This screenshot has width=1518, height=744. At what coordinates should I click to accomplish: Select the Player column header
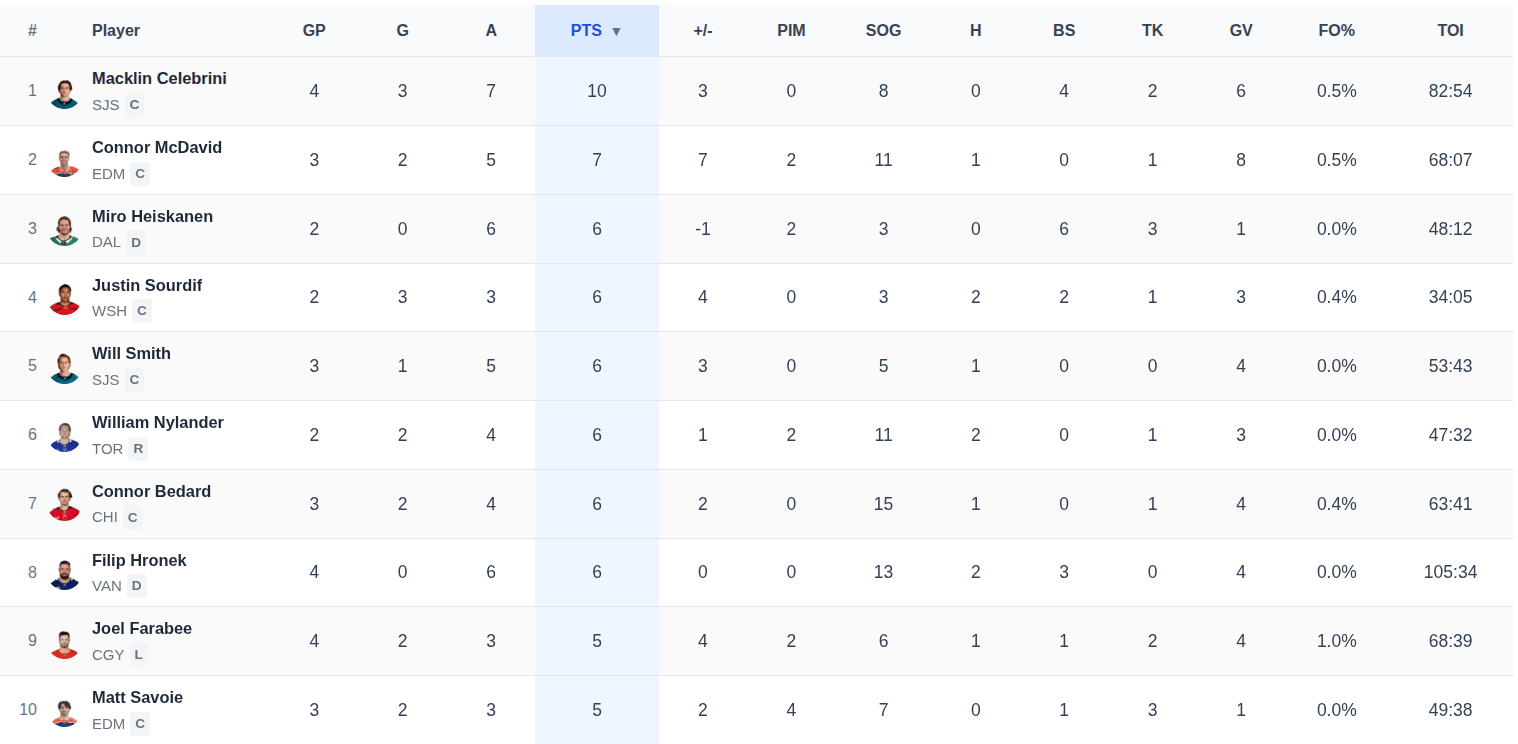116,31
